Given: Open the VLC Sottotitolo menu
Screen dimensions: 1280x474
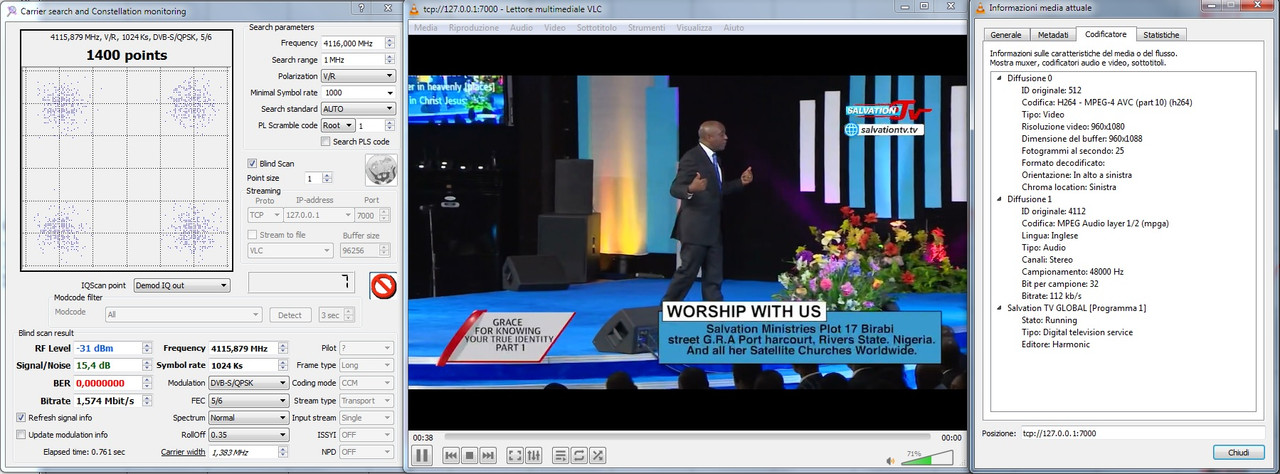Looking at the screenshot, I should (x=597, y=28).
